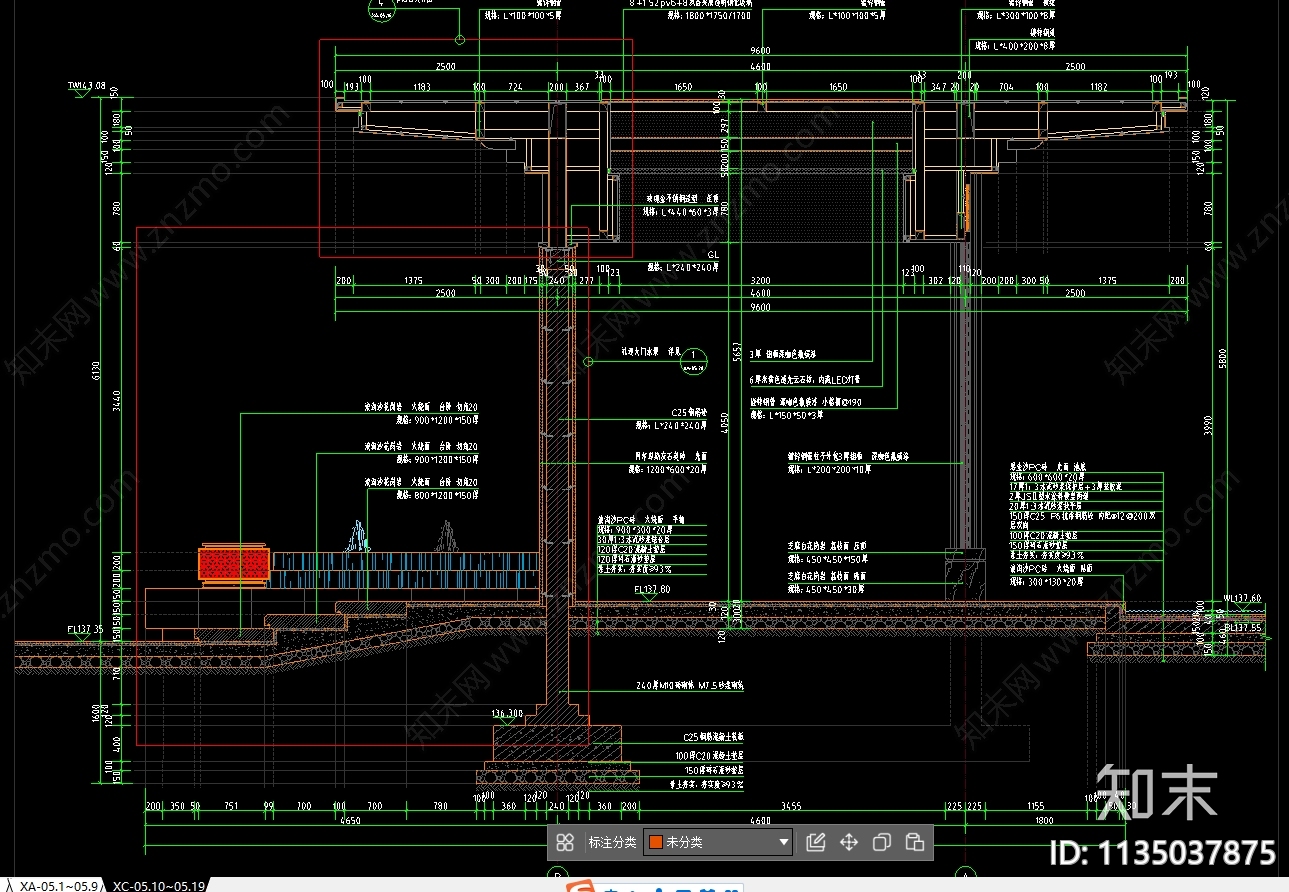Click the red planter box in the section
Viewport: 1289px width, 892px height.
click(235, 564)
